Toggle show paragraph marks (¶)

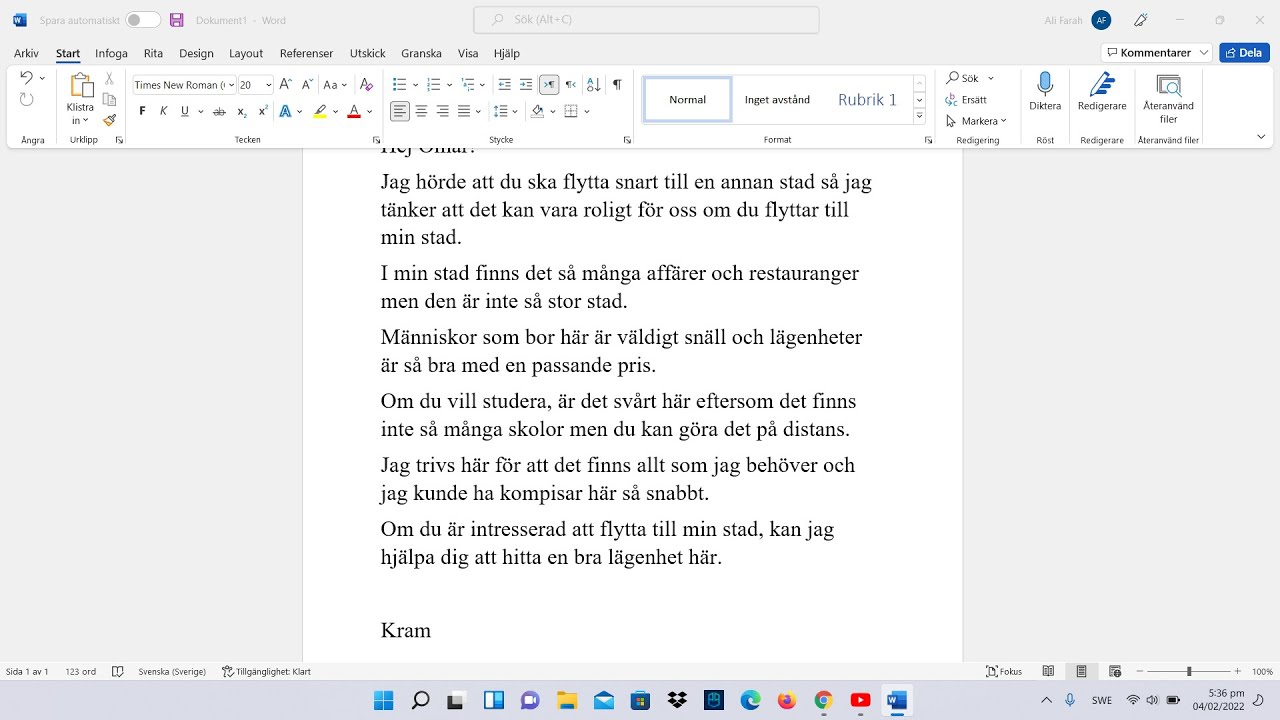617,85
